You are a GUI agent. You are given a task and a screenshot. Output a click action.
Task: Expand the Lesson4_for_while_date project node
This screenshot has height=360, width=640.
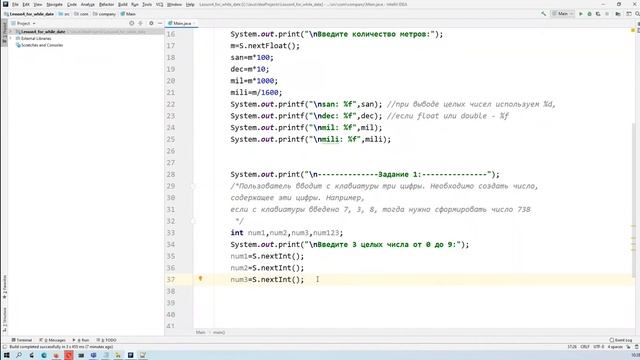[11, 31]
